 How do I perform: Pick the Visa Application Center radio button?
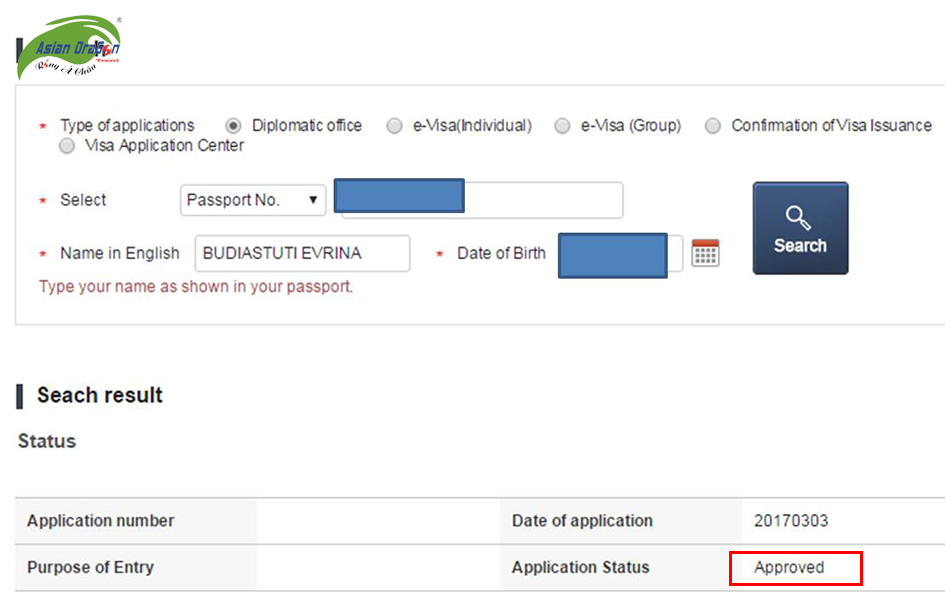point(67,146)
